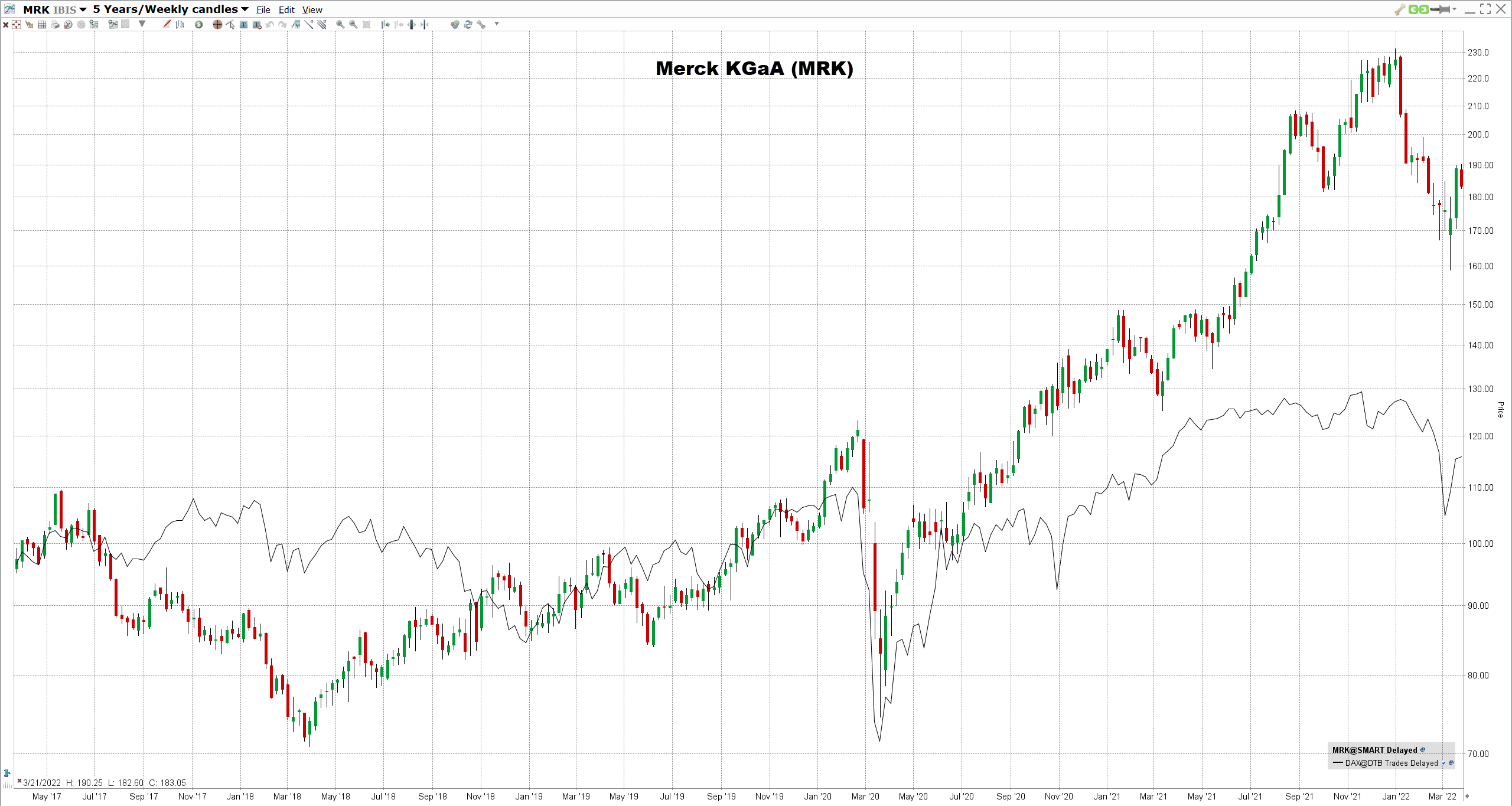Viewport: 1512px width, 806px height.
Task: Toggle the pushpin pin-window icon
Action: point(1440,9)
